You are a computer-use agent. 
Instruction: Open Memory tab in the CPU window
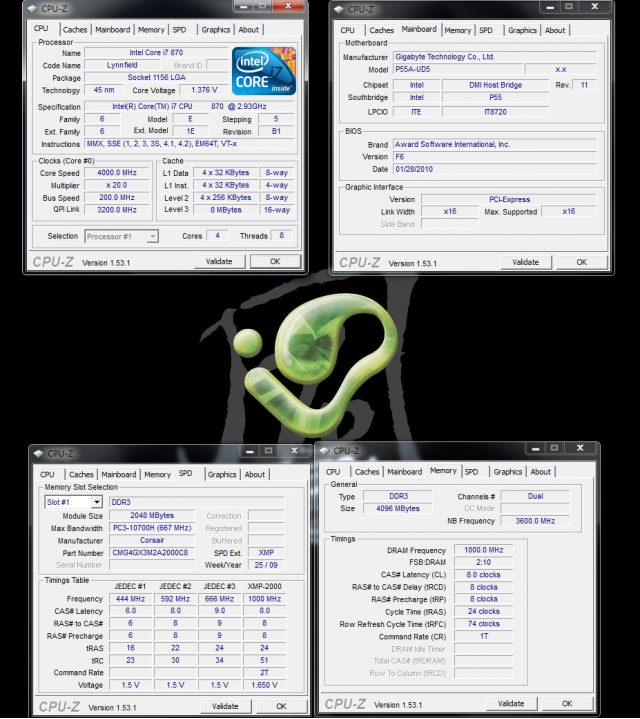[x=151, y=30]
